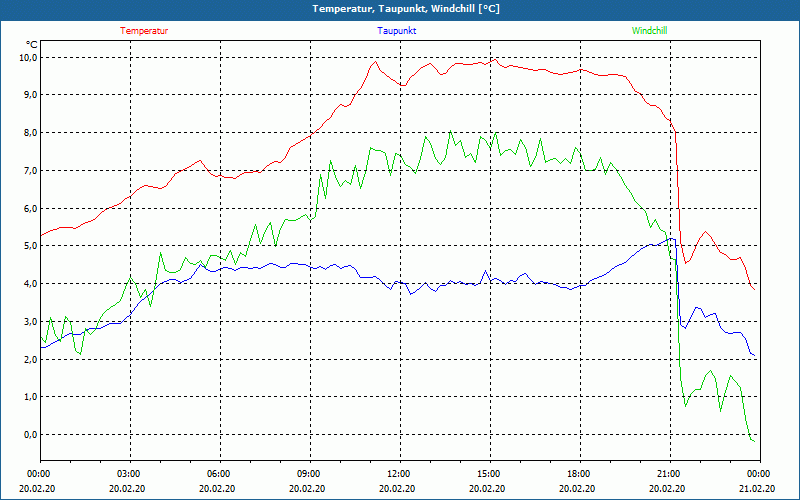800x500 pixels.
Task: Click the chart title 'Temperatur, Taupunkt, Windchill [°C]'
Action: coord(406,9)
